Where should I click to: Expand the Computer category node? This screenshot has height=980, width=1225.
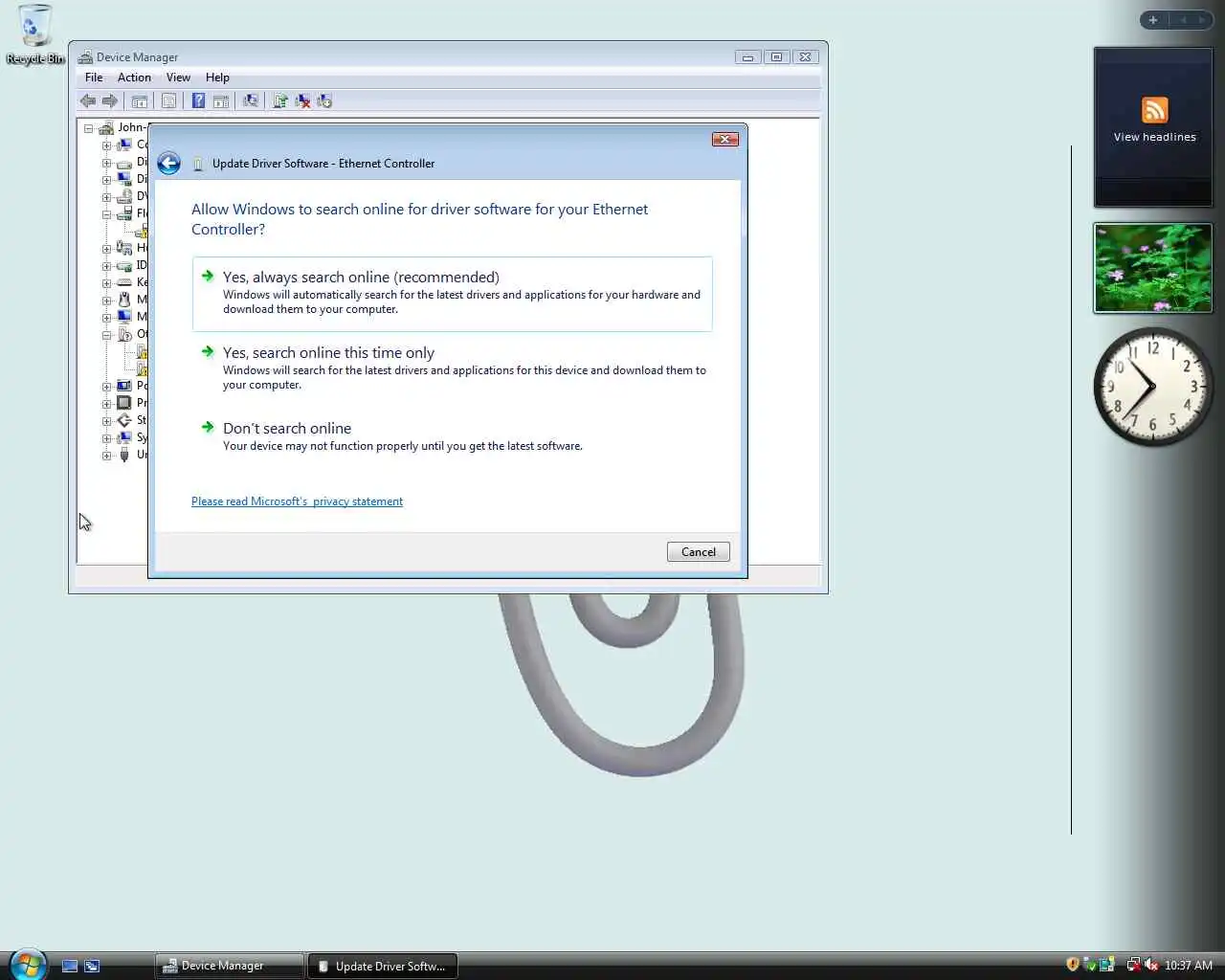click(107, 145)
